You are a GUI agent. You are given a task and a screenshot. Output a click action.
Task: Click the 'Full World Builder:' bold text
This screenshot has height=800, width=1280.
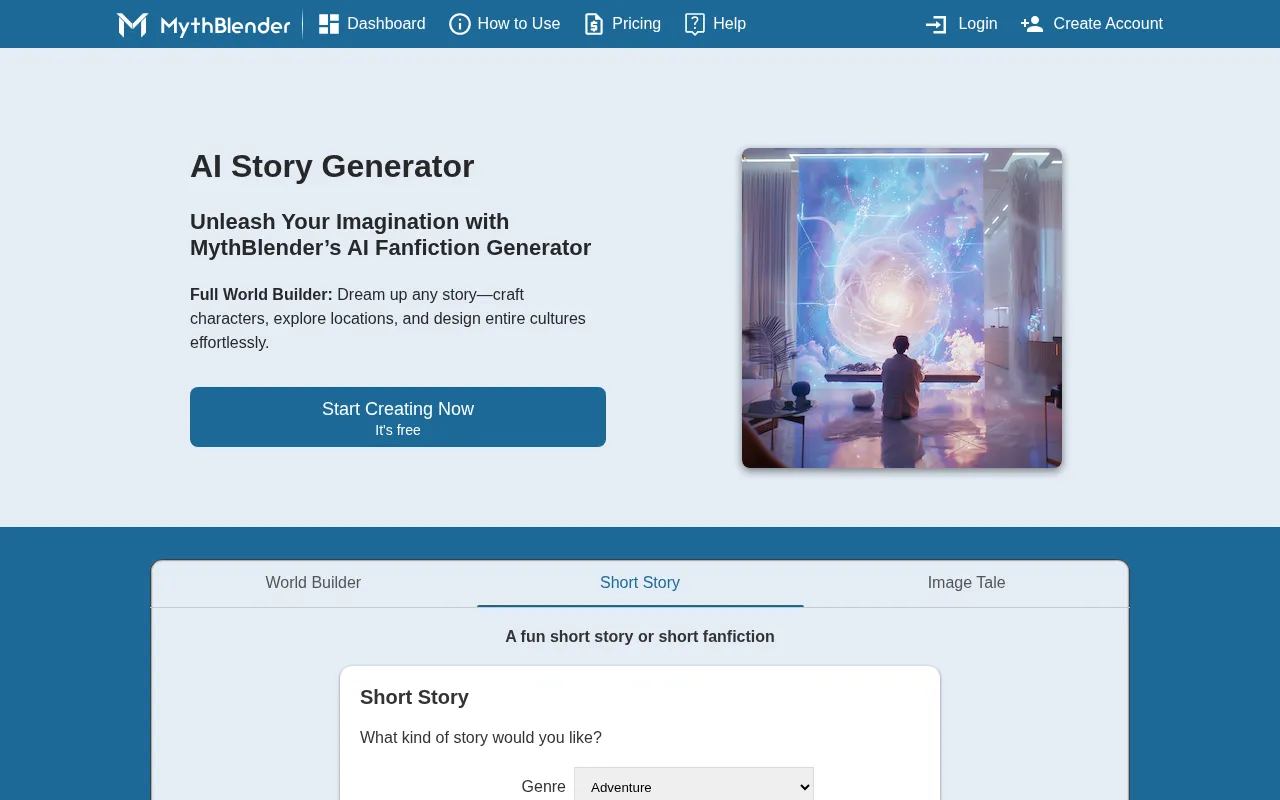click(x=261, y=295)
